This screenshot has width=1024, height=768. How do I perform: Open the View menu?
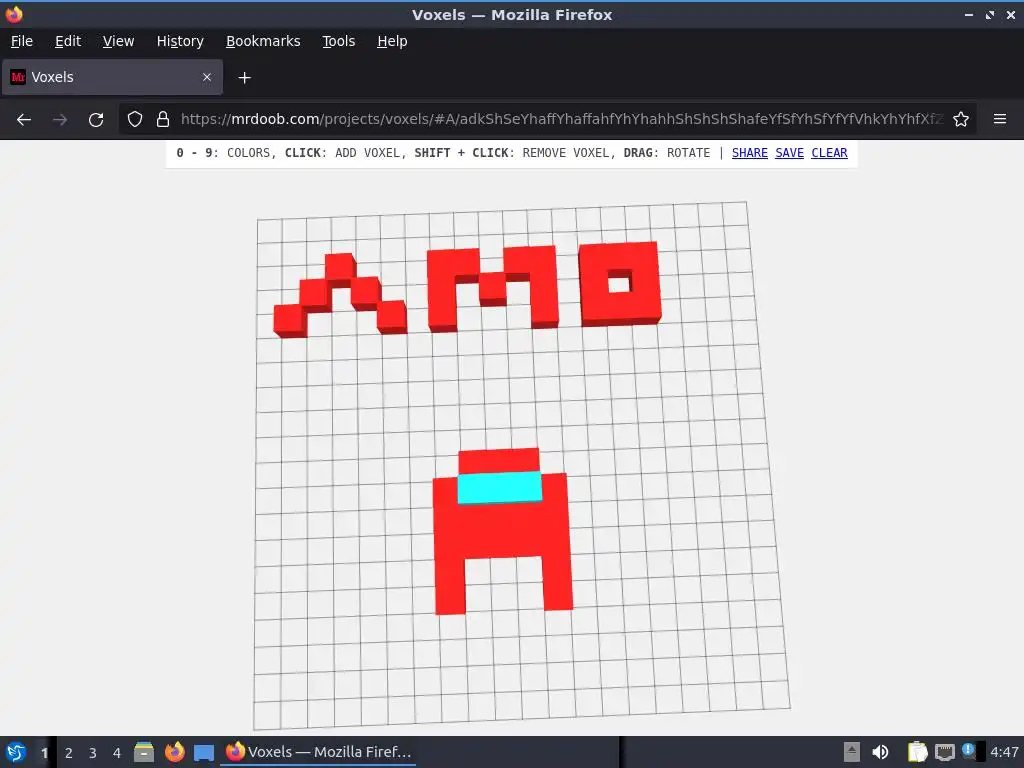pyautogui.click(x=118, y=41)
